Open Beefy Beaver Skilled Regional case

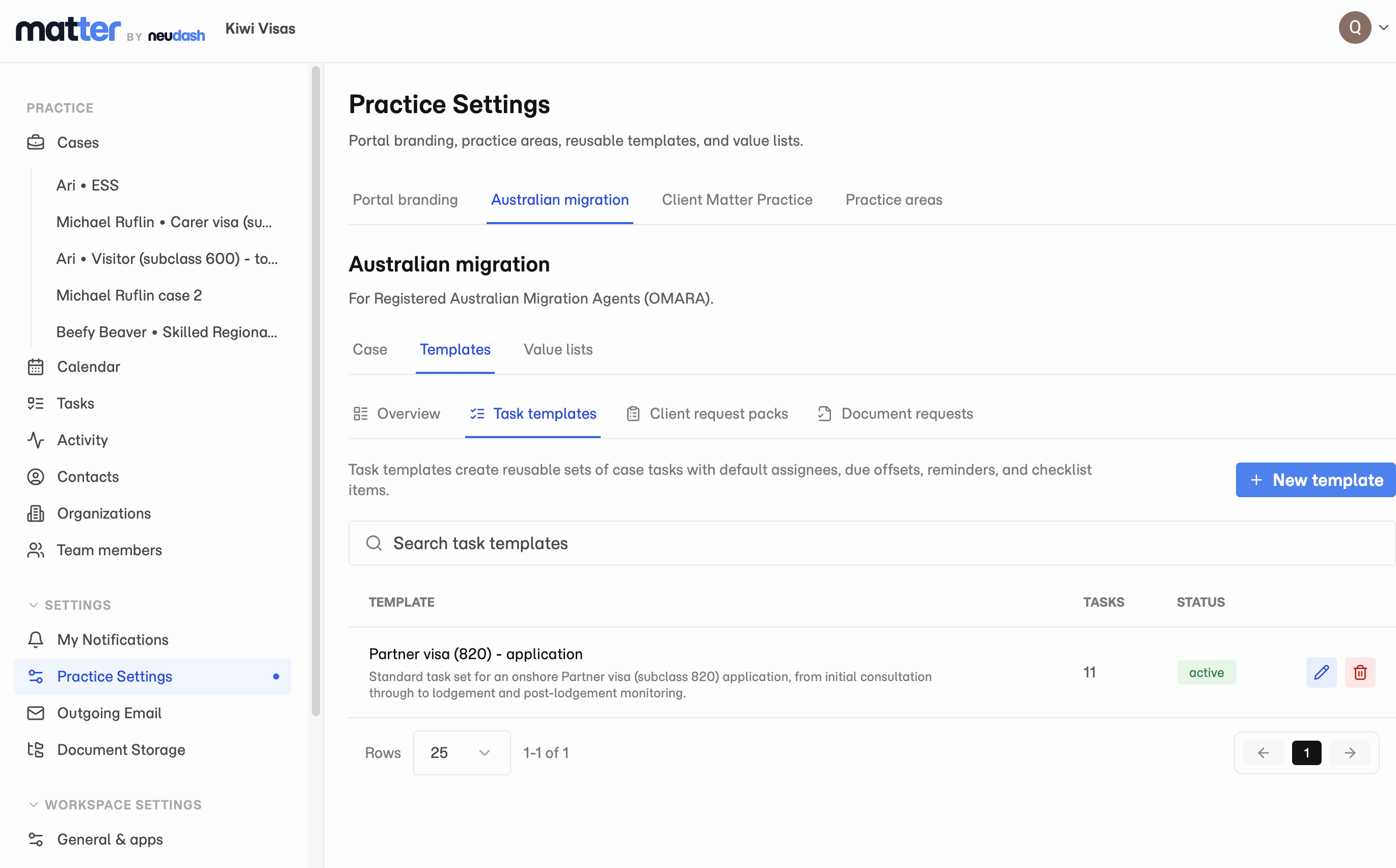(x=167, y=333)
